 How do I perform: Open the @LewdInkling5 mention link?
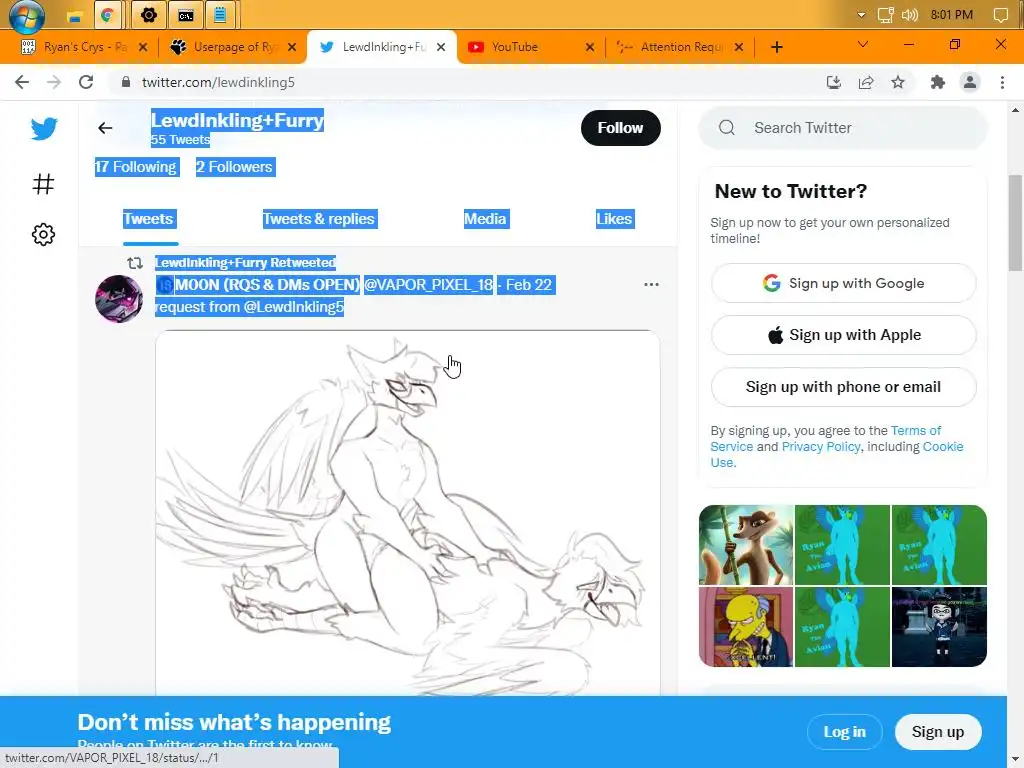click(294, 307)
